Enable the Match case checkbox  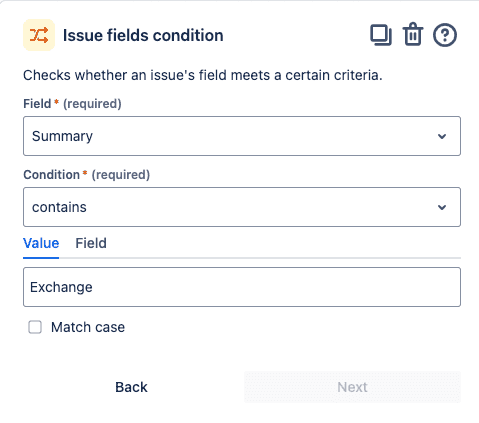coord(35,327)
